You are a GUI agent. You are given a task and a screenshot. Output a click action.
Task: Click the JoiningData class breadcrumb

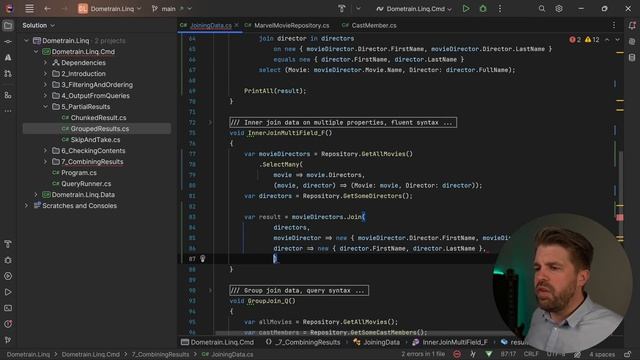[x=377, y=342]
